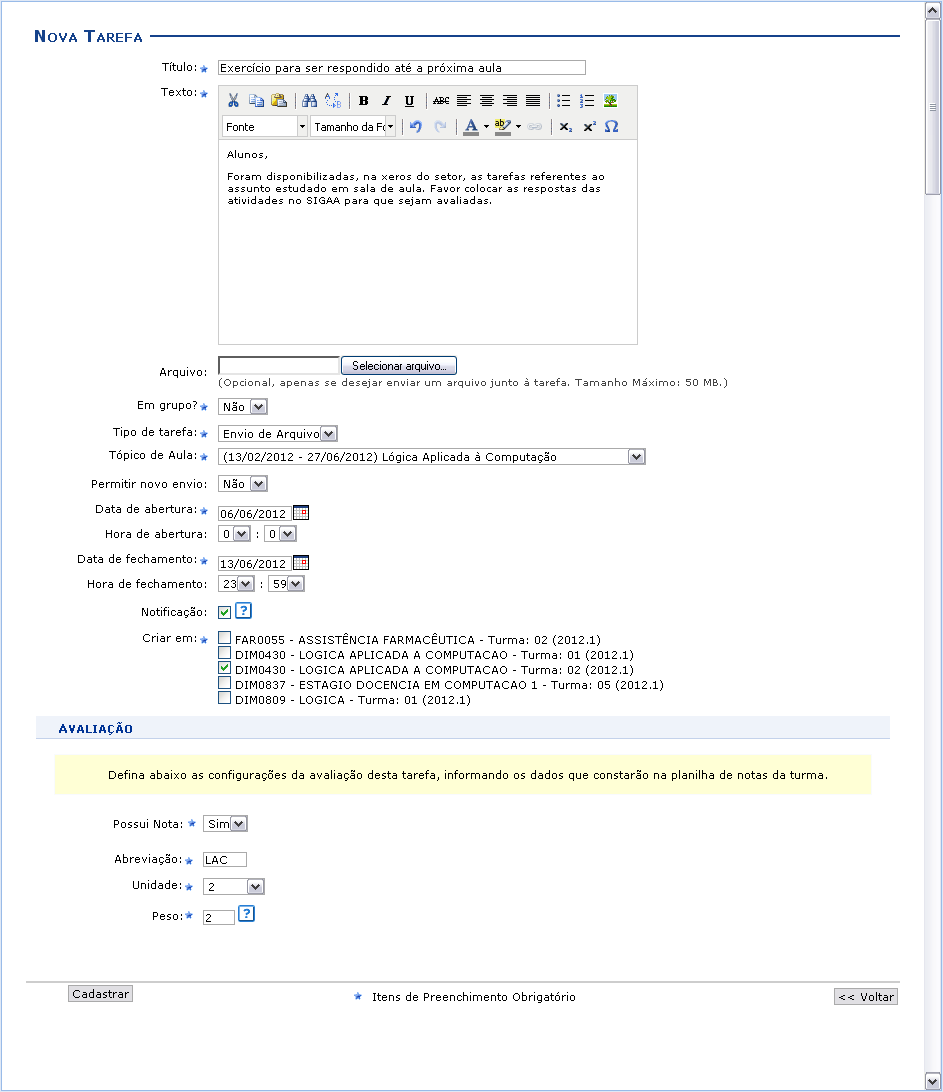Open the Possui Nota dropdown
The width and height of the screenshot is (943, 1092).
225,824
